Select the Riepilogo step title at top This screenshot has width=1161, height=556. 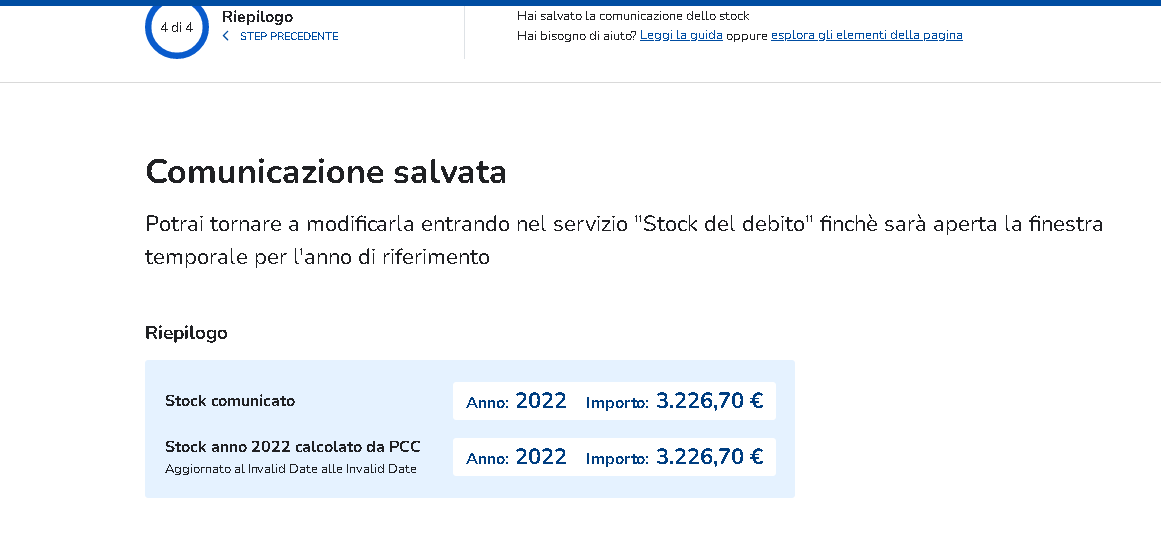(257, 17)
